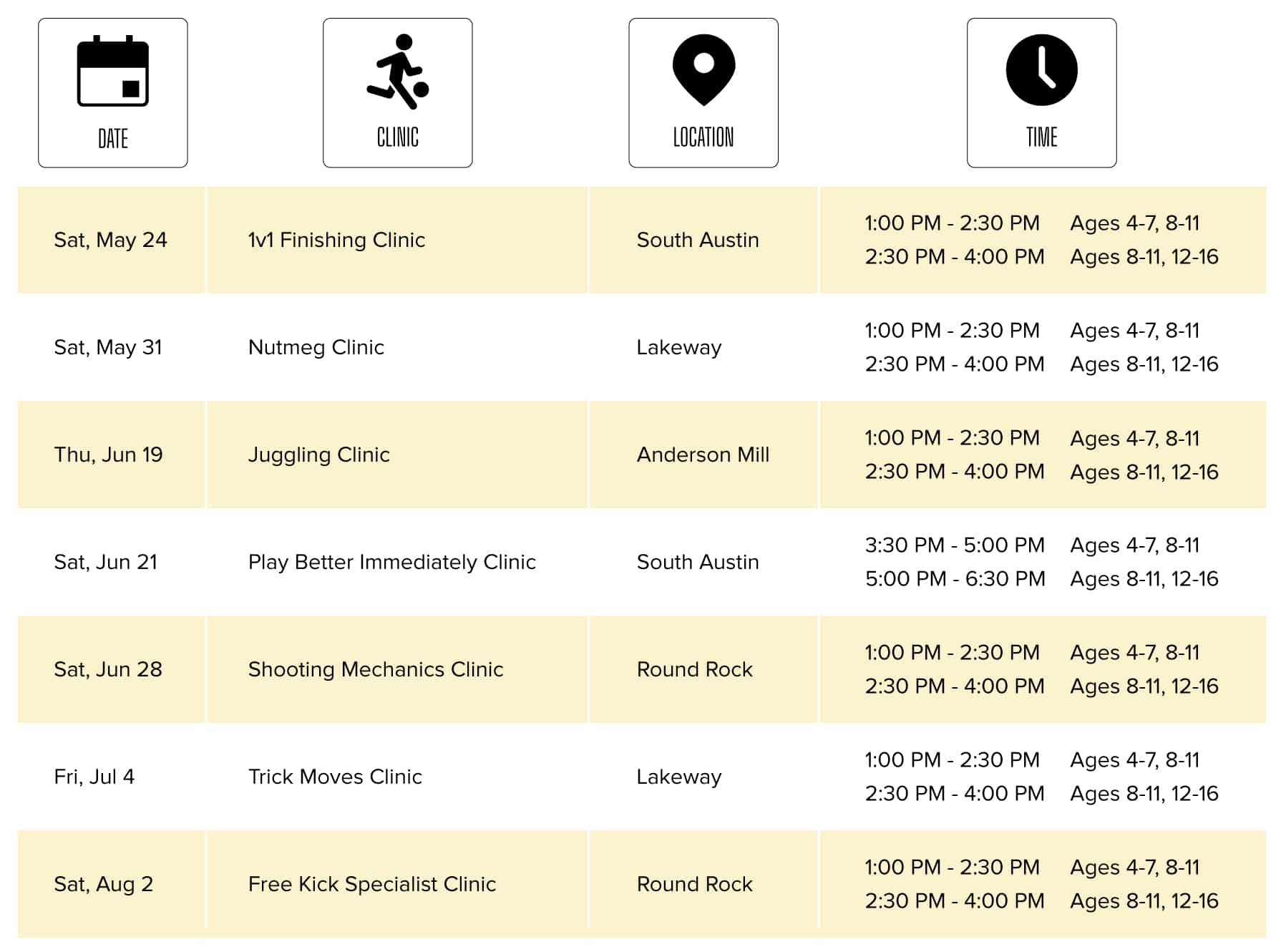This screenshot has width=1281, height=952.
Task: Click the Trick Moves Clinic row
Action: click(x=335, y=777)
